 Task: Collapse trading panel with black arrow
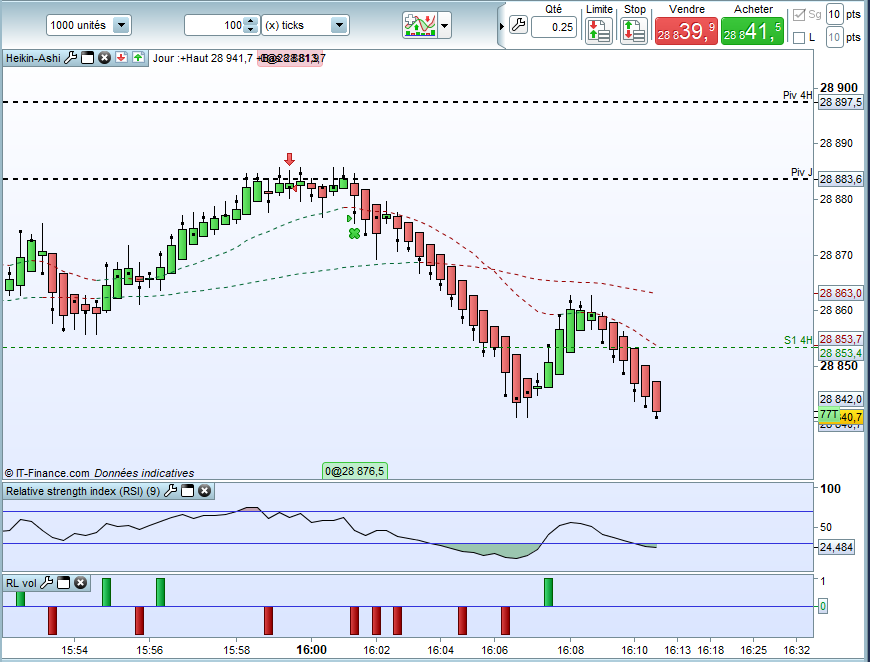tap(502, 26)
